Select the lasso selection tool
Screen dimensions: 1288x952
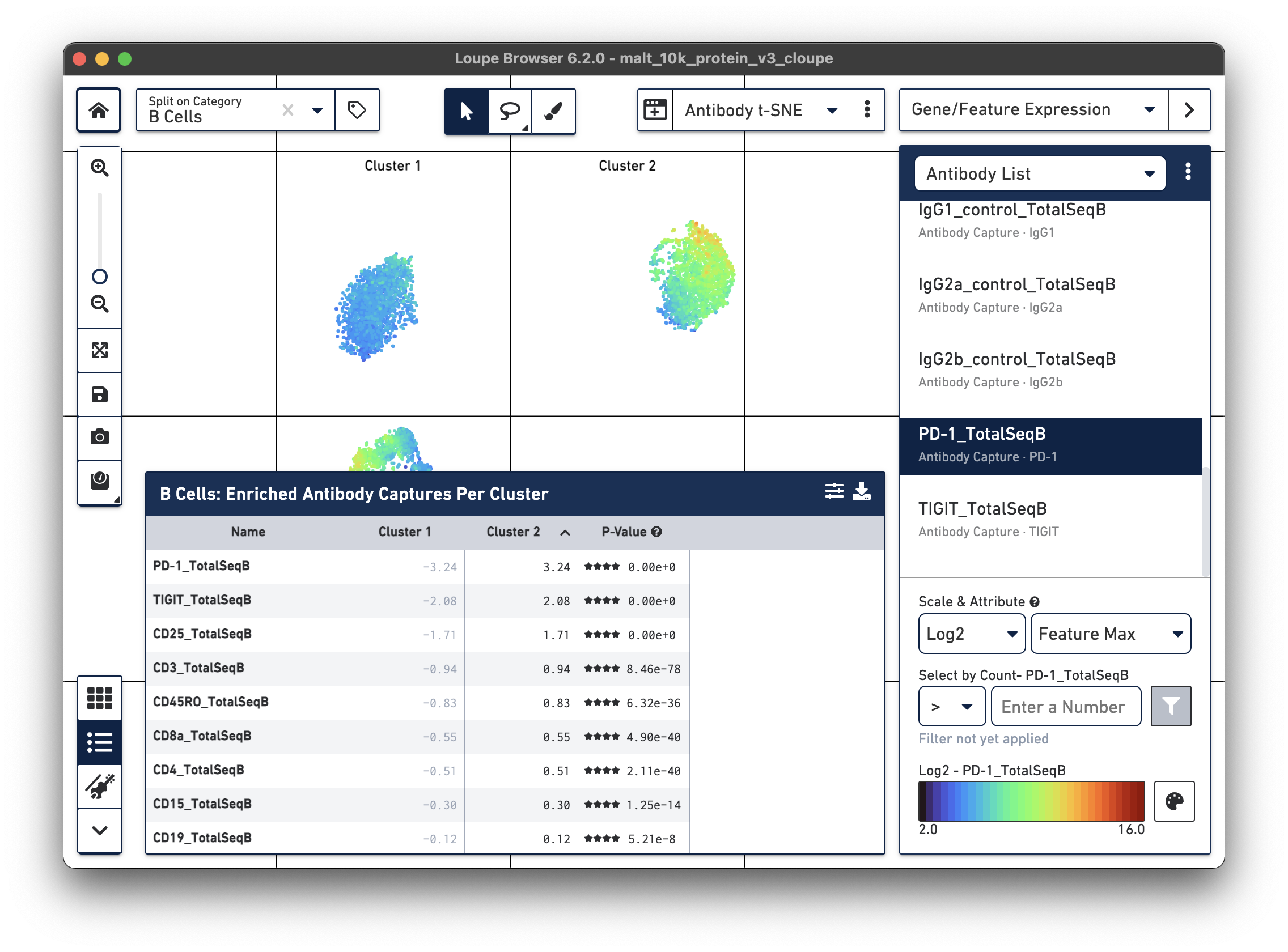(x=509, y=110)
